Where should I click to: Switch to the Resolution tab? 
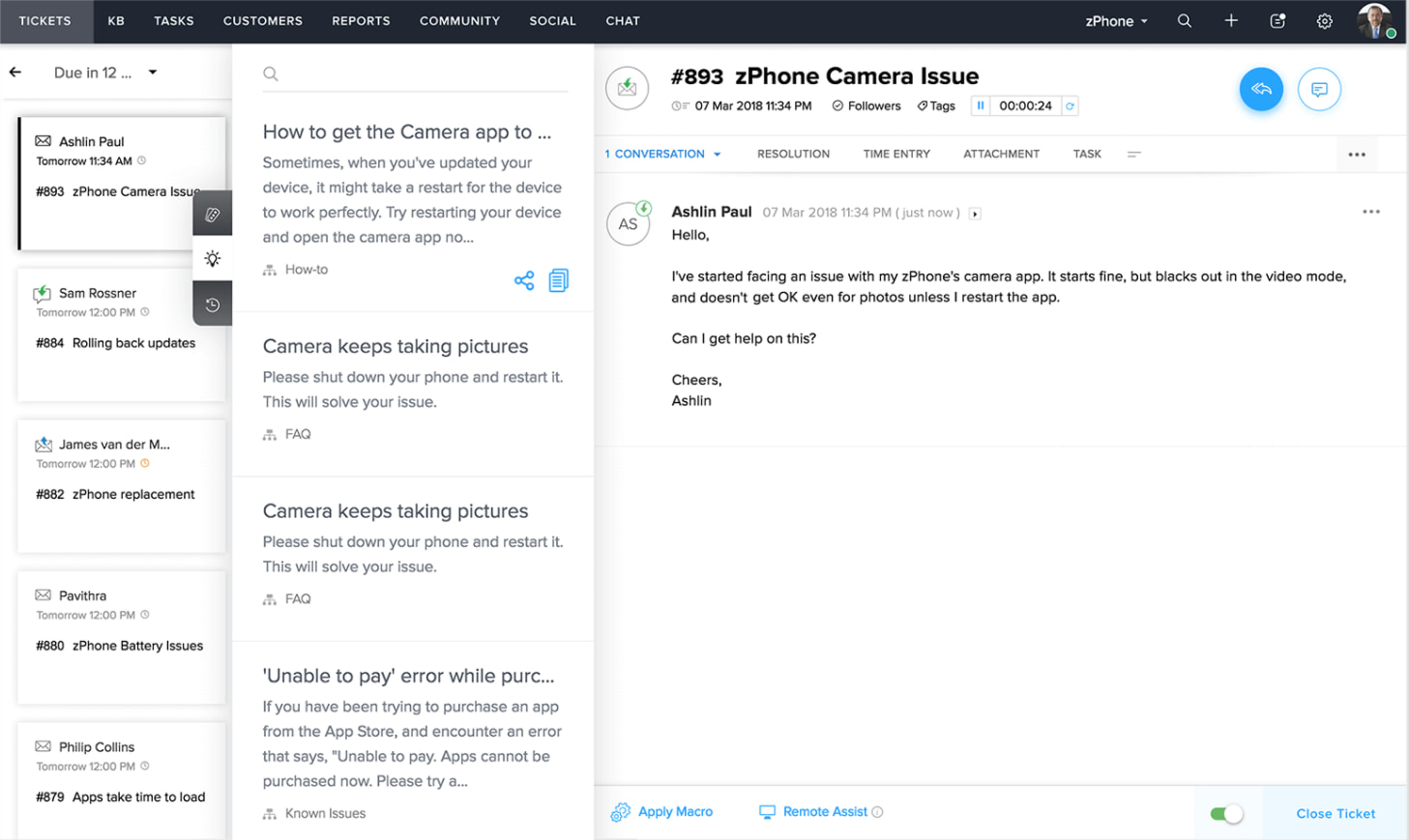tap(793, 154)
